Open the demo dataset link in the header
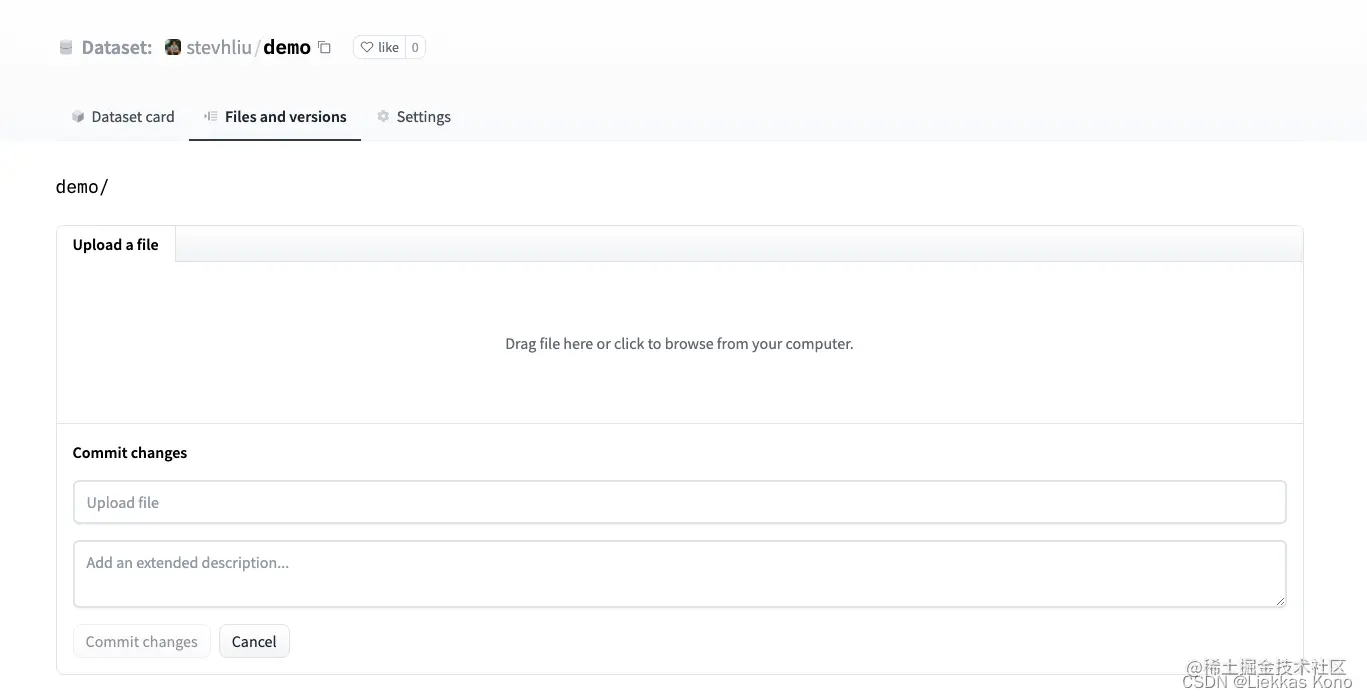Screen dimensions: 1367x698 287,47
